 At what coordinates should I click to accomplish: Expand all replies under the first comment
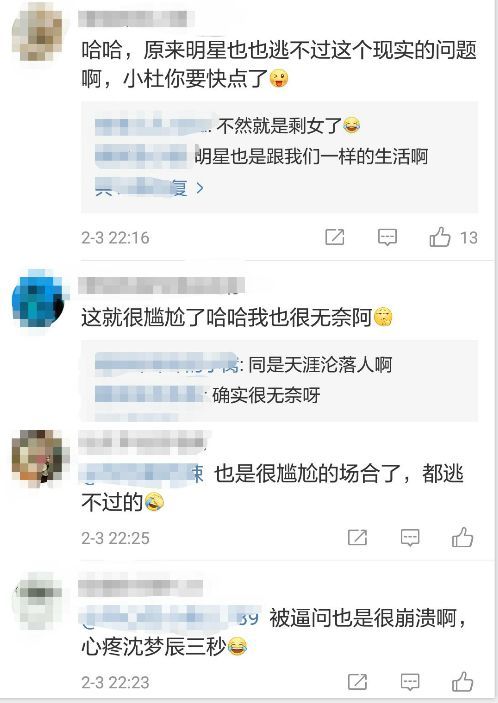[149, 187]
